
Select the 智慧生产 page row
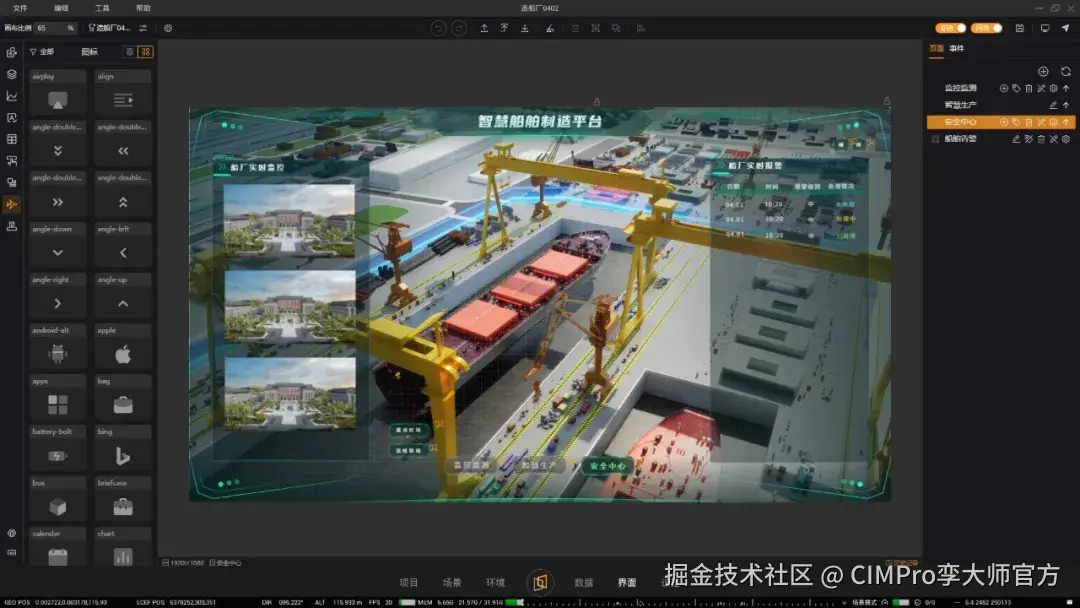[1000, 105]
